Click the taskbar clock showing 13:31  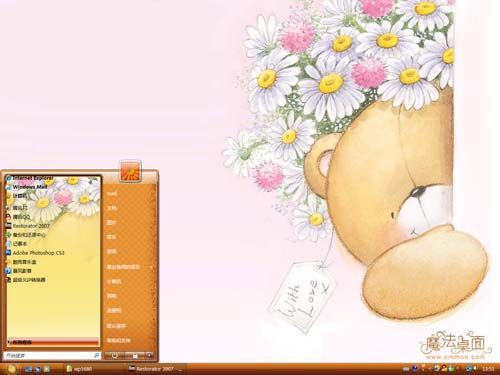coord(488,369)
